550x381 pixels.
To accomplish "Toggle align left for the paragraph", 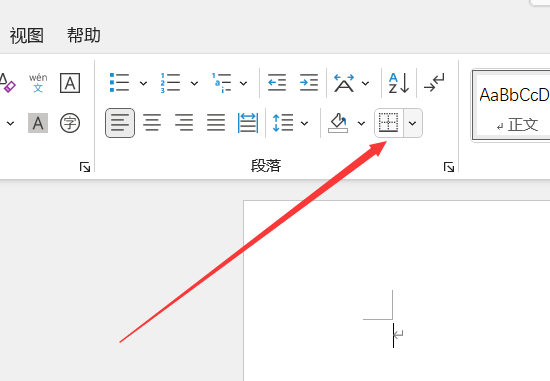I will coord(120,123).
